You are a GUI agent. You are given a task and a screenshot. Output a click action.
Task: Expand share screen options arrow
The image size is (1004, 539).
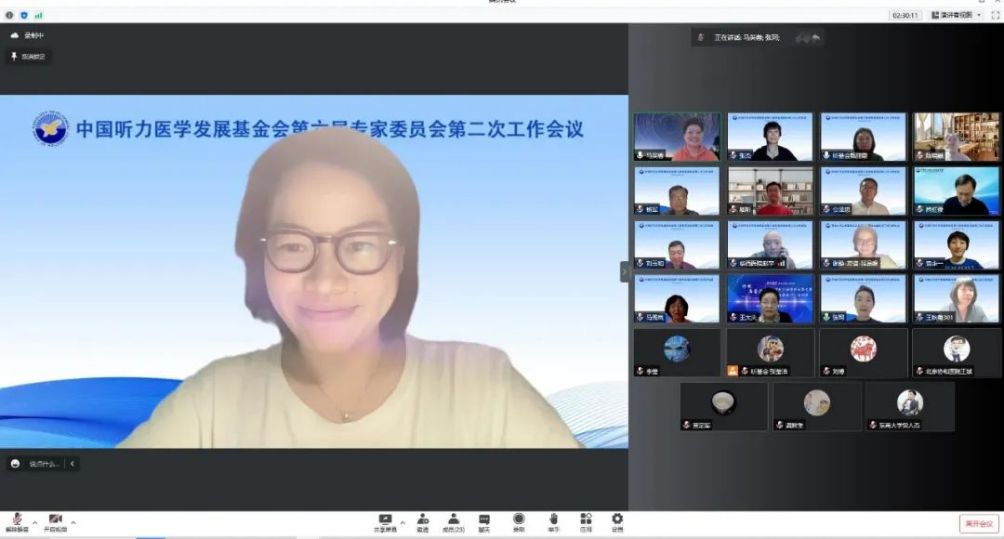(403, 521)
